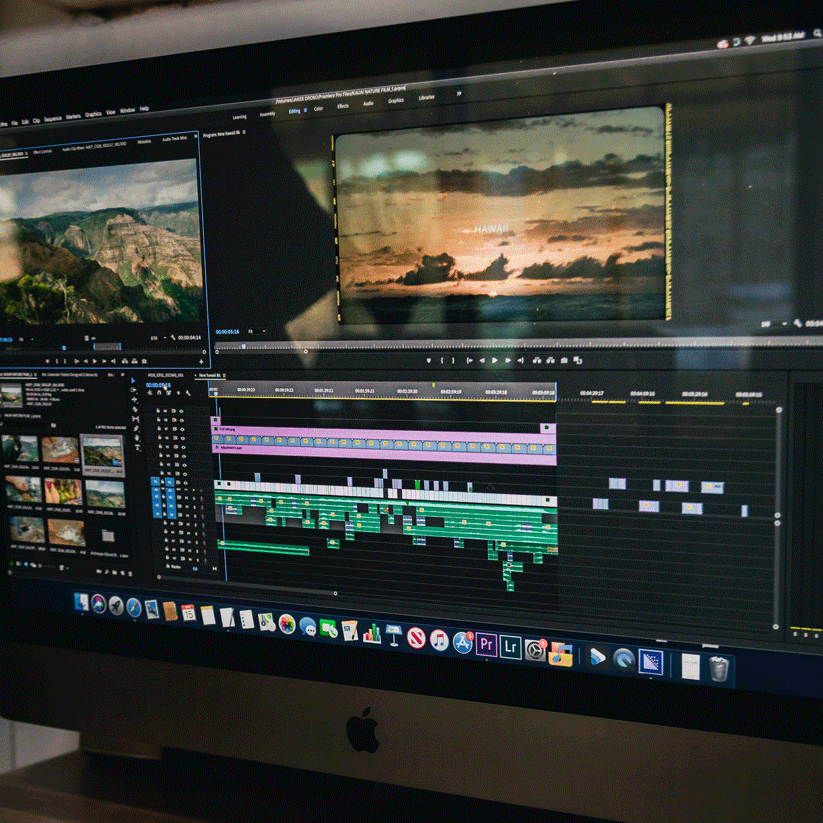Open the Program monitor Fit zoom dropdown
Image resolution: width=823 pixels, height=823 pixels.
(x=256, y=331)
